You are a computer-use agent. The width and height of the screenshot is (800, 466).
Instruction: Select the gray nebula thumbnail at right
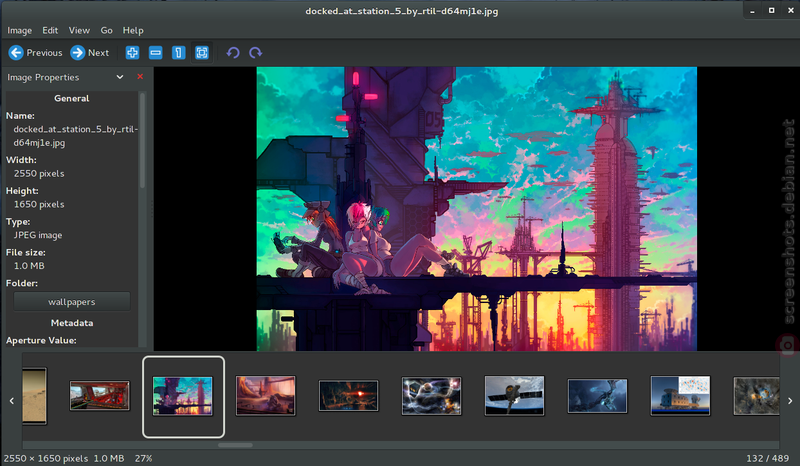pos(756,396)
